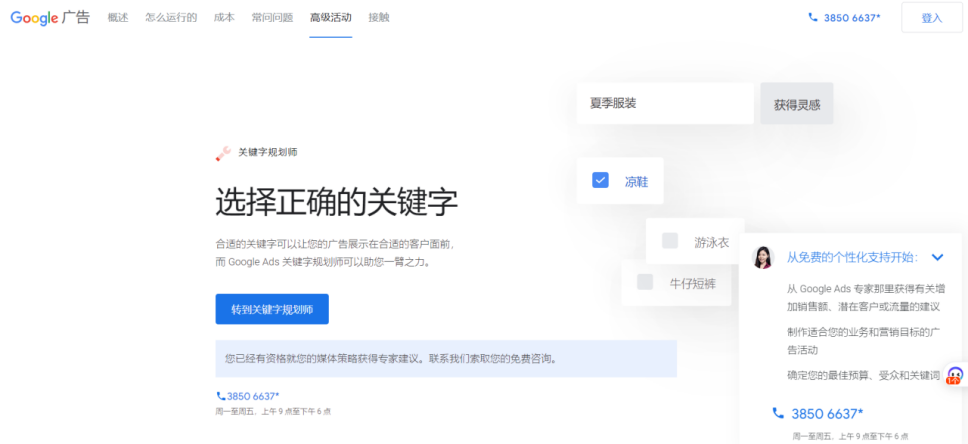Click phone icon in support panel
The image size is (968, 444).
(778, 413)
